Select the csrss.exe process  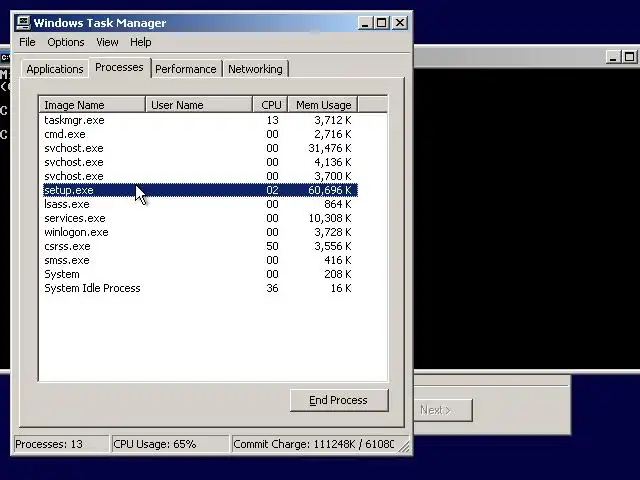pos(200,246)
